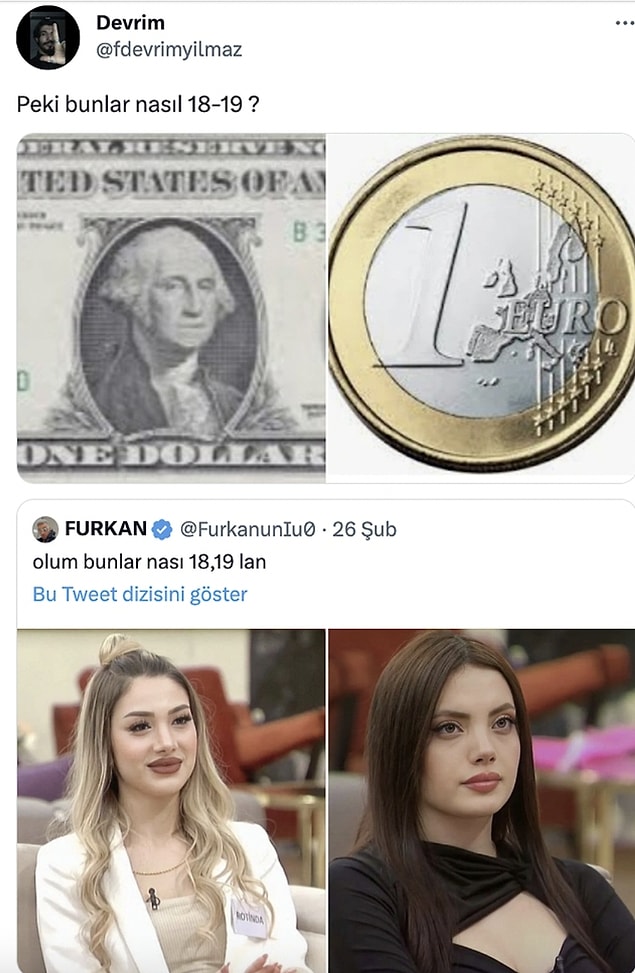Screen dimensions: 635x973
Task: Open the dark-haired woman's photo
Action: click(481, 801)
